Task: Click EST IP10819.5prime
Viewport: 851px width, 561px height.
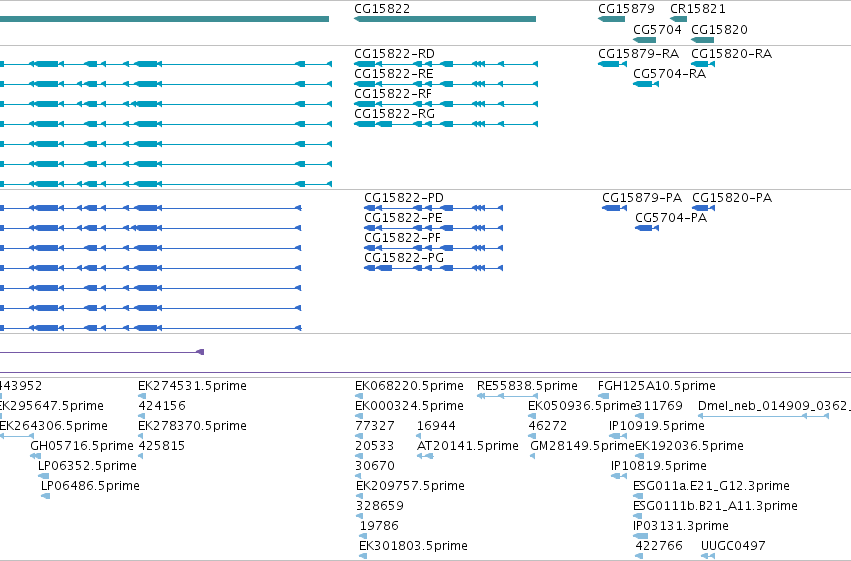Action: (658, 466)
